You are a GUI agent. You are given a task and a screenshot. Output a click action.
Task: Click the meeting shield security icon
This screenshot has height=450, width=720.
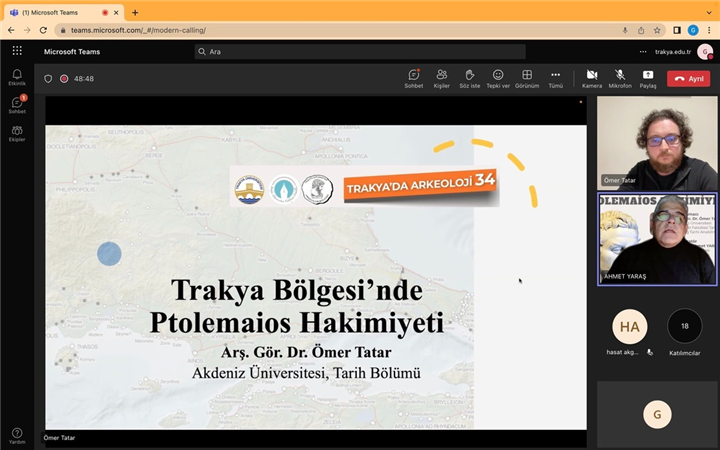pos(48,79)
